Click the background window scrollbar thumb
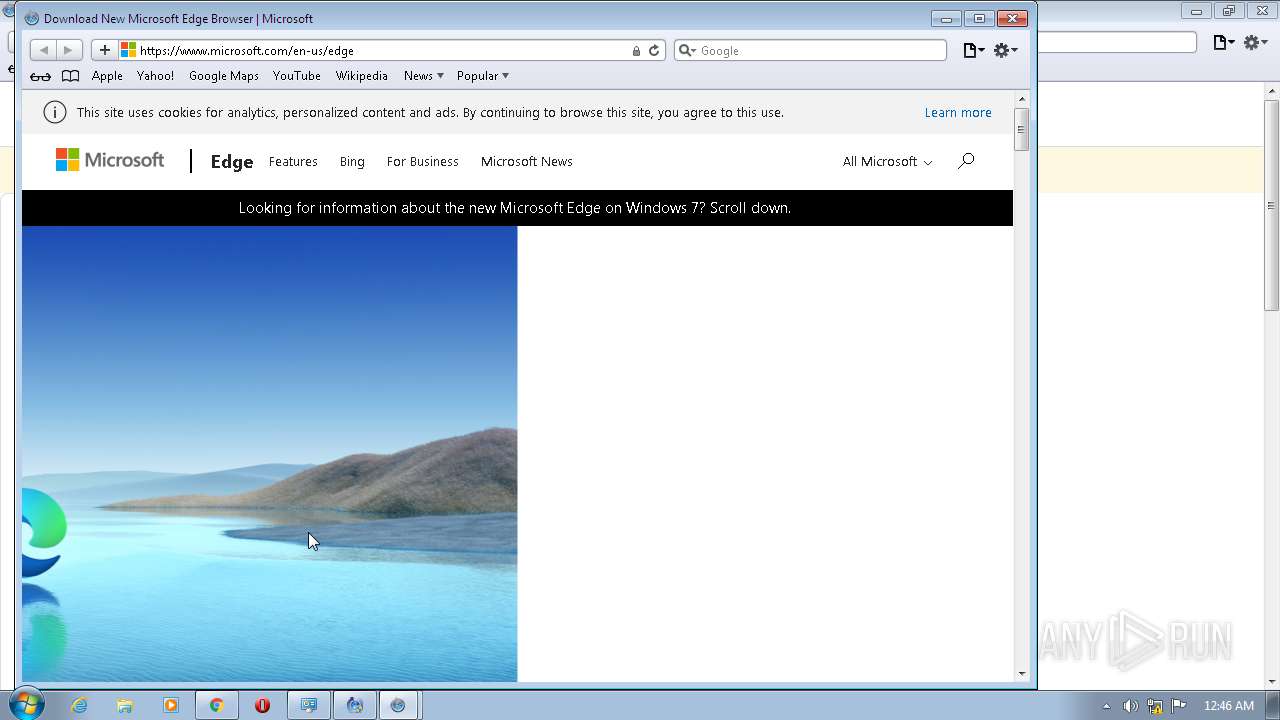Image resolution: width=1280 pixels, height=720 pixels. 1272,205
